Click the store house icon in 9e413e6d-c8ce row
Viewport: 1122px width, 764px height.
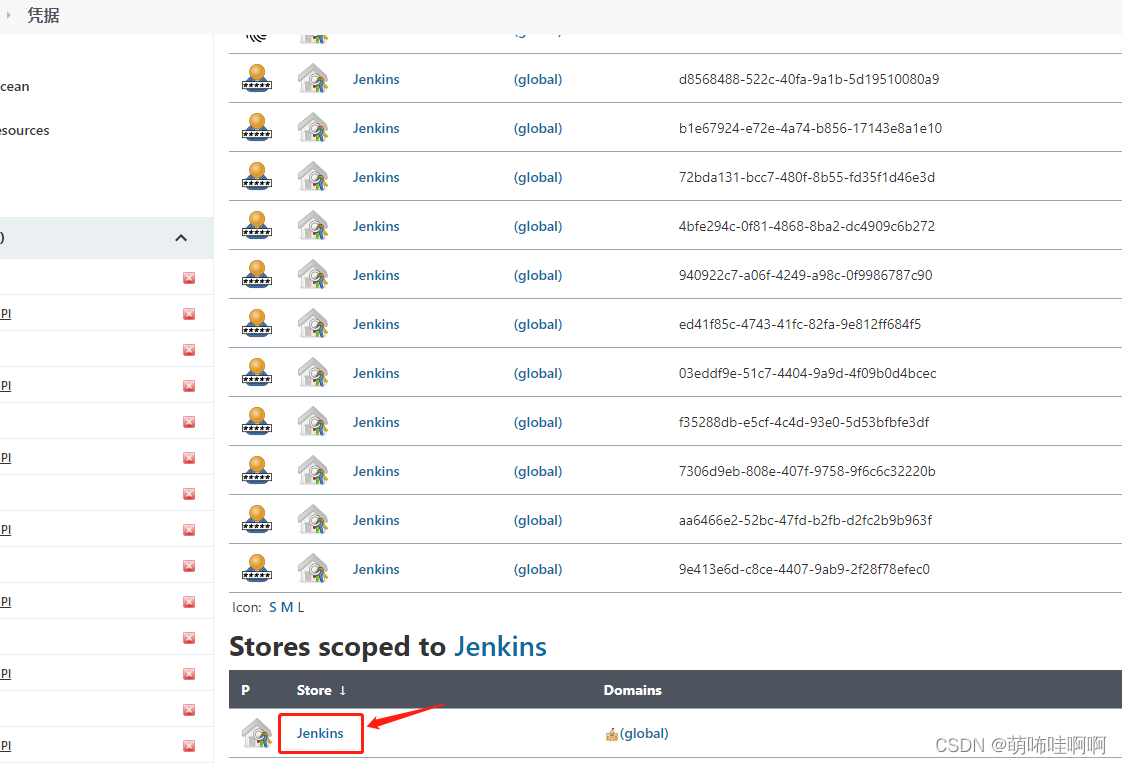pos(313,568)
